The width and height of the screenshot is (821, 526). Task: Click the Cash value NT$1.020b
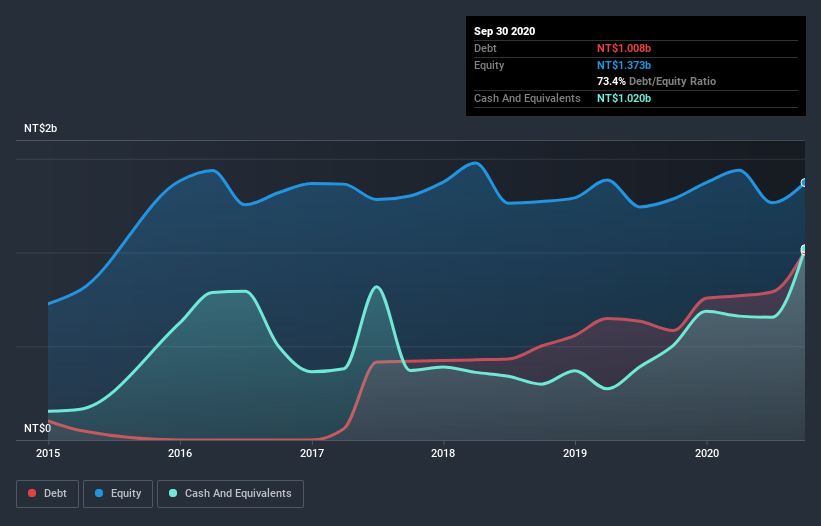point(624,98)
